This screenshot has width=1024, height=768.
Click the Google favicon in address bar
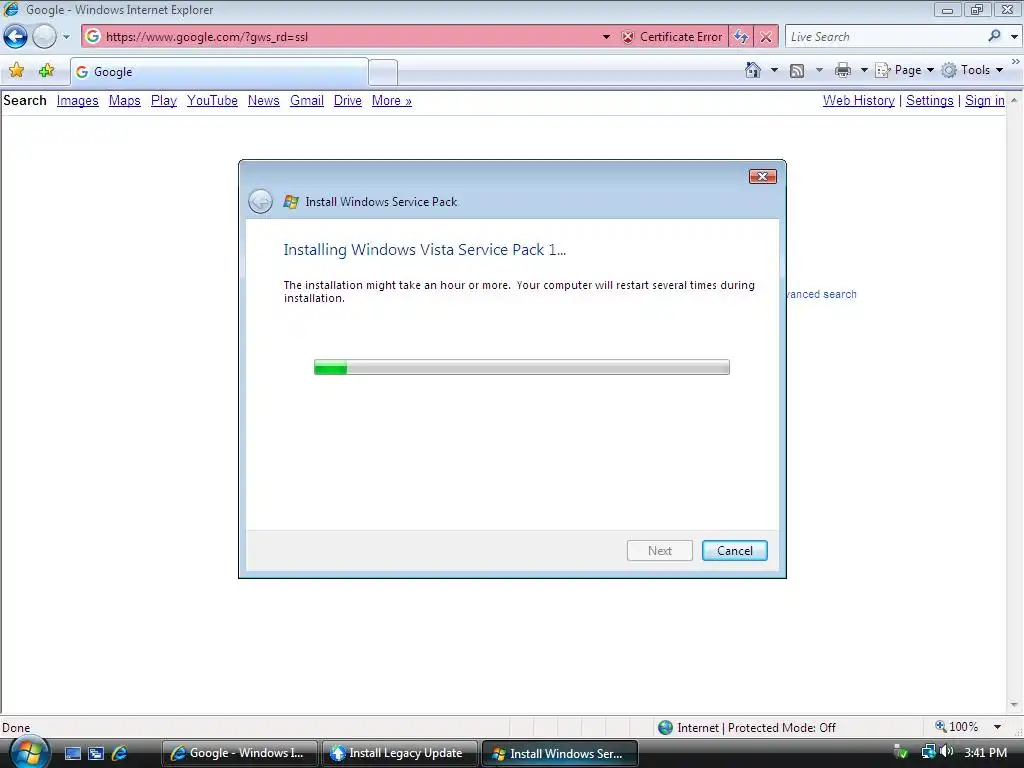(93, 37)
